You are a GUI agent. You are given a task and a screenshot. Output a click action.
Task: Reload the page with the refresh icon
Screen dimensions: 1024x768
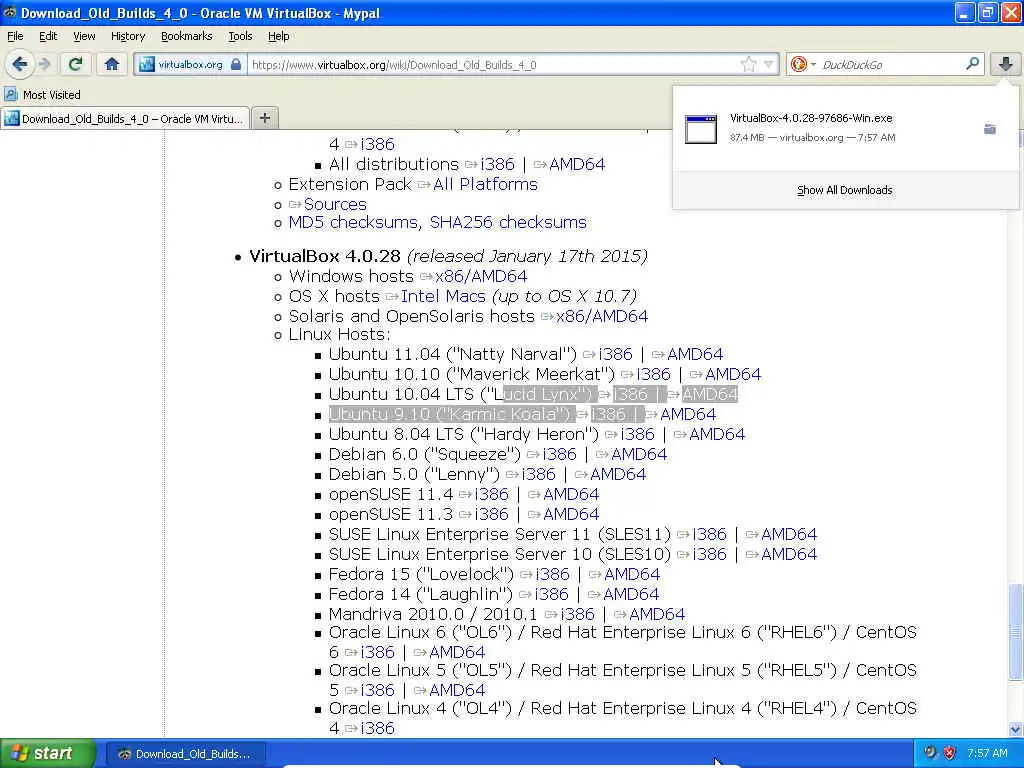pyautogui.click(x=75, y=64)
